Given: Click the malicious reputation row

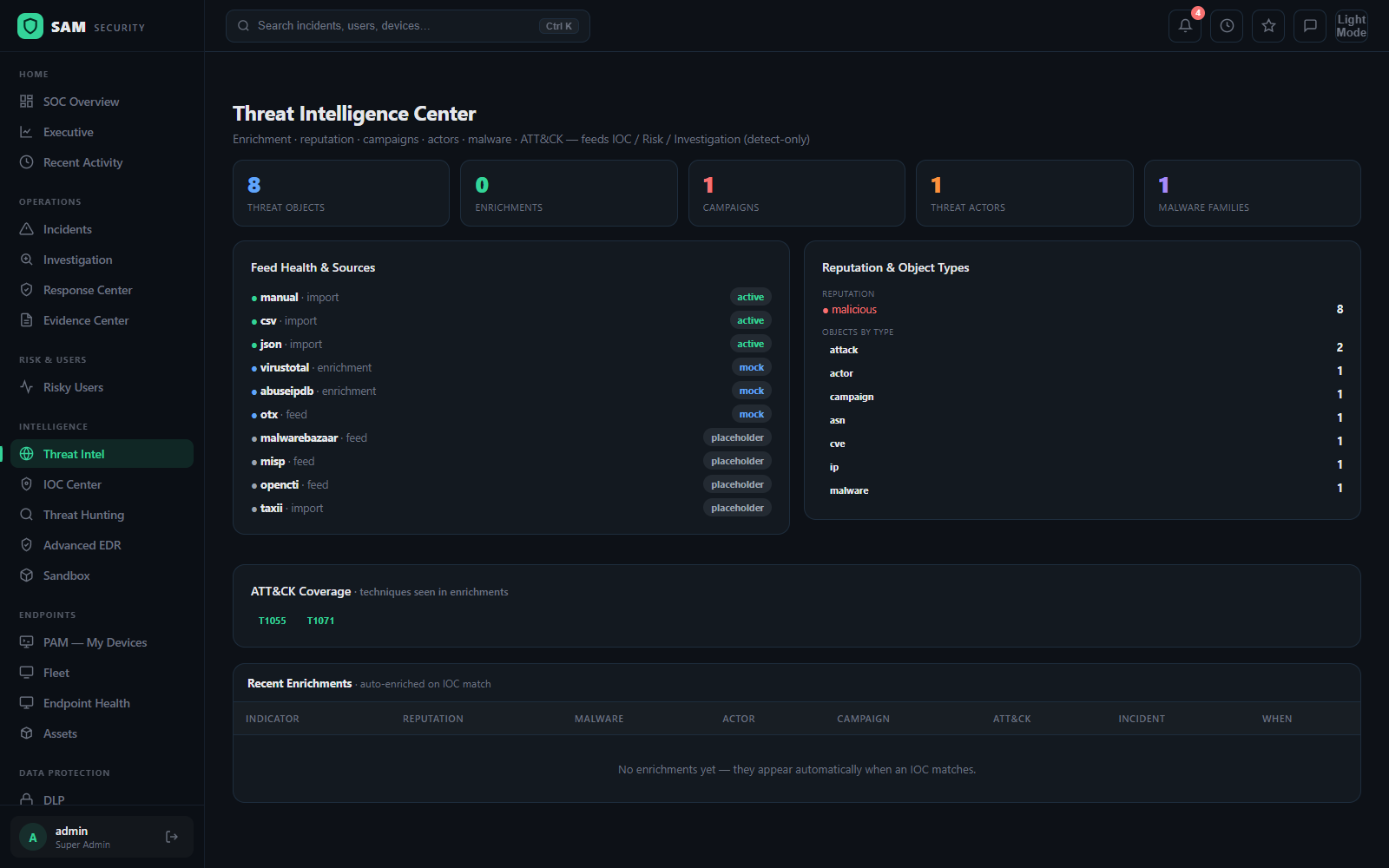Looking at the screenshot, I should point(1083,309).
